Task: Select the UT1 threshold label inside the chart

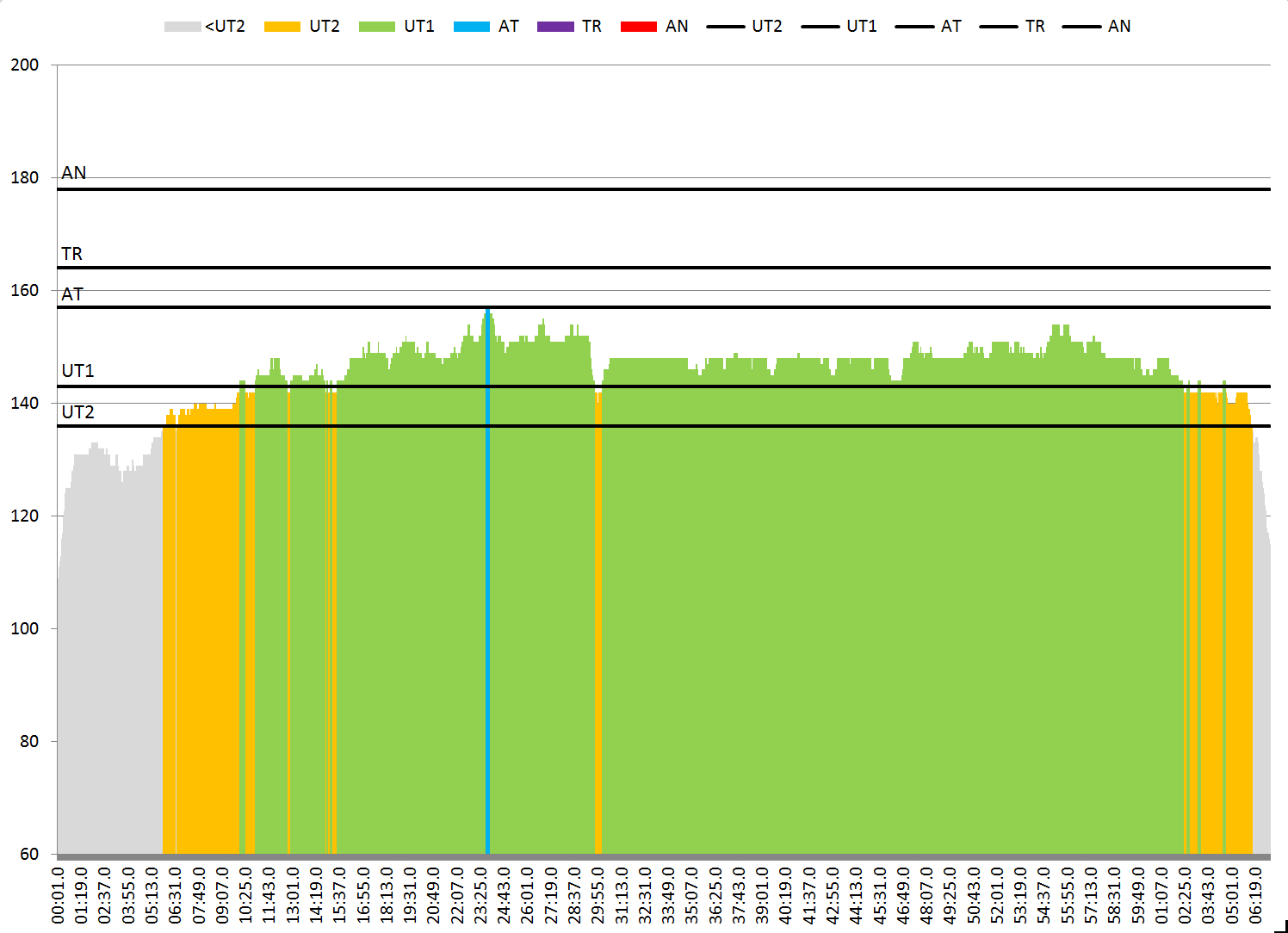Action: (x=77, y=371)
